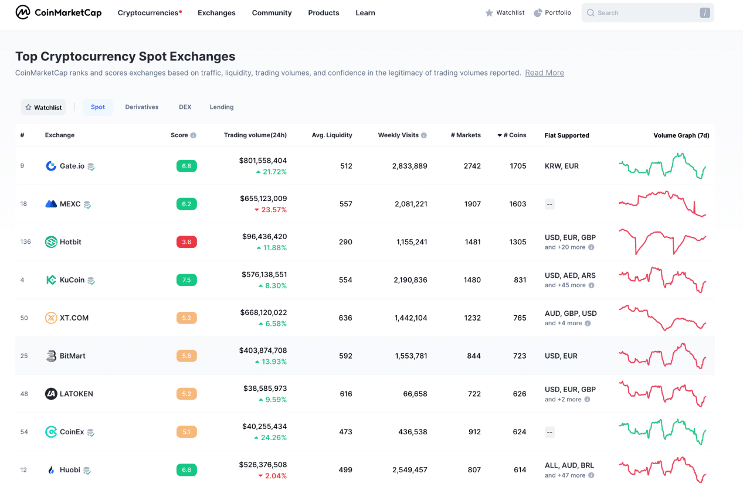
Task: Click the reserves badge beside KuCoin
Action: coord(91,280)
